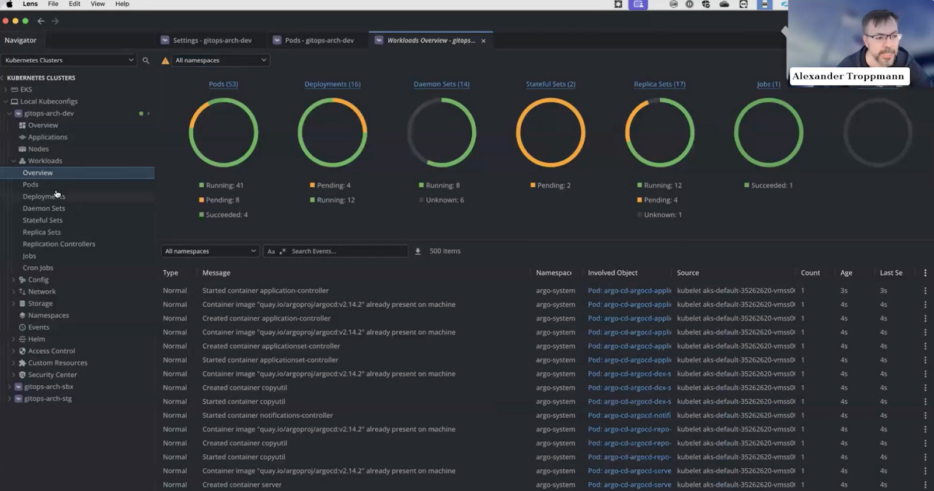Expand the Helm section chevron
The height and width of the screenshot is (491, 934).
14,339
